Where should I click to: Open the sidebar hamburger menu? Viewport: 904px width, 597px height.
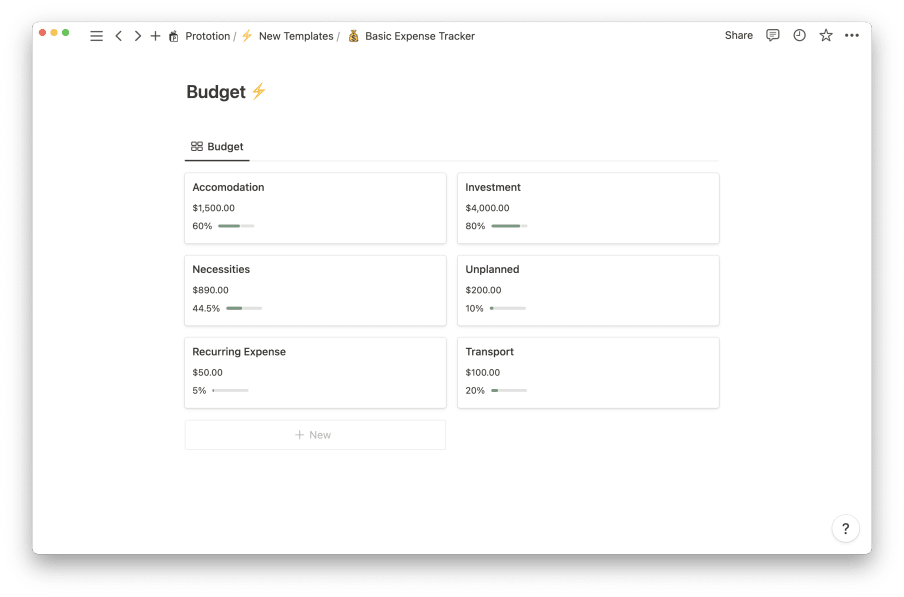tap(96, 36)
